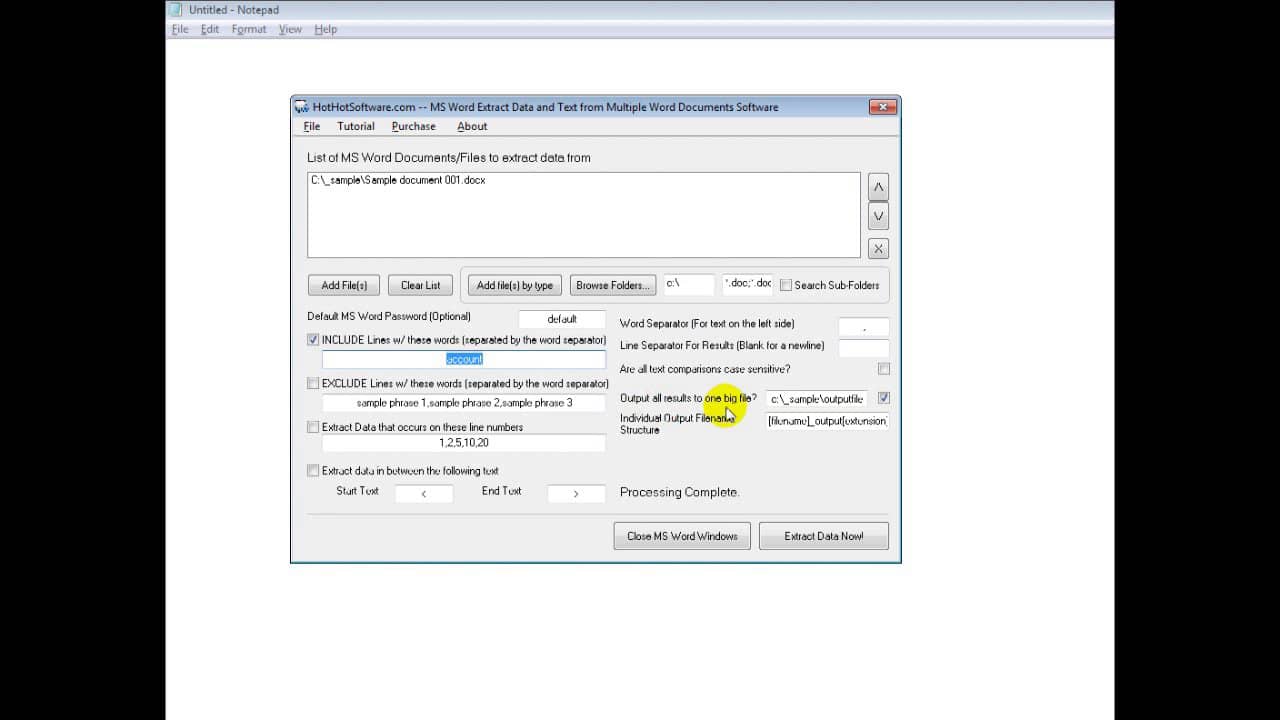Open Notepad's File menu
The width and height of the screenshot is (1280, 720).
point(180,29)
